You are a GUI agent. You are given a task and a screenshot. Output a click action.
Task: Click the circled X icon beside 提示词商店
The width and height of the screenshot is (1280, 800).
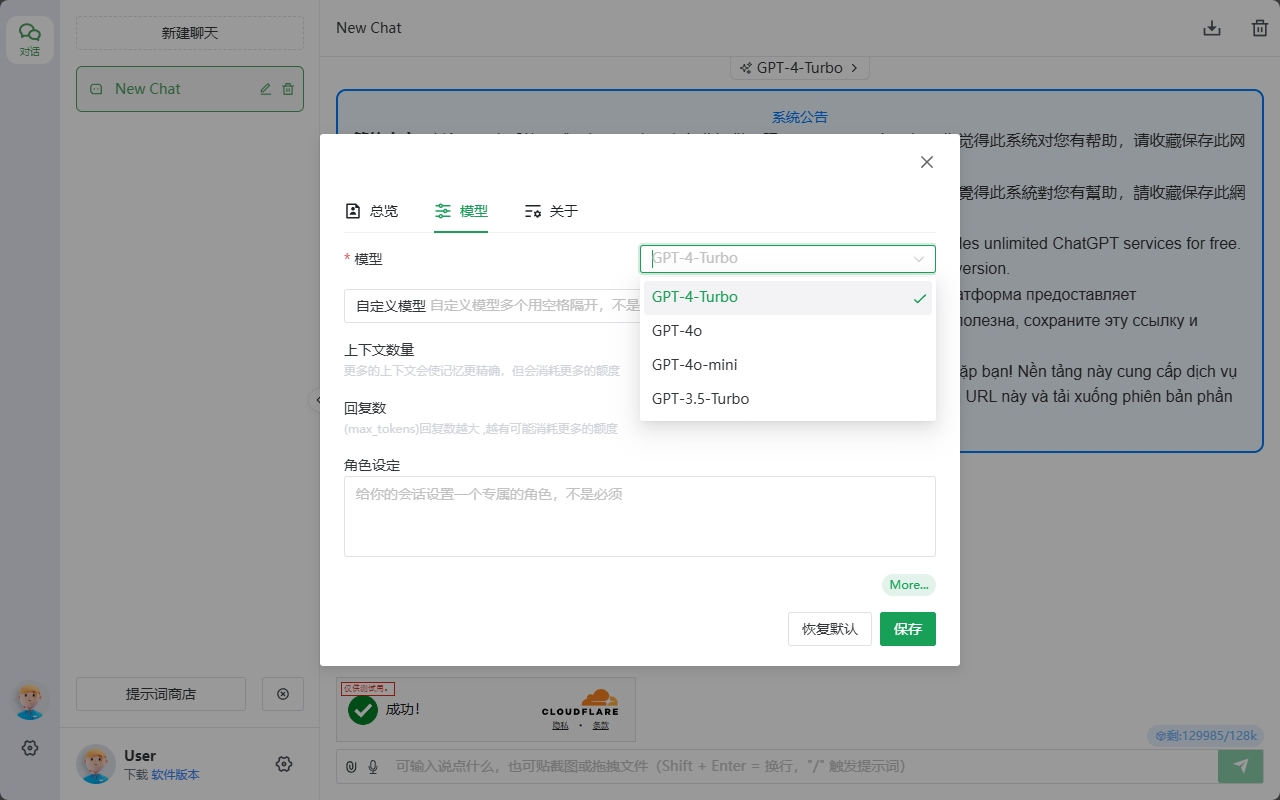(x=283, y=694)
